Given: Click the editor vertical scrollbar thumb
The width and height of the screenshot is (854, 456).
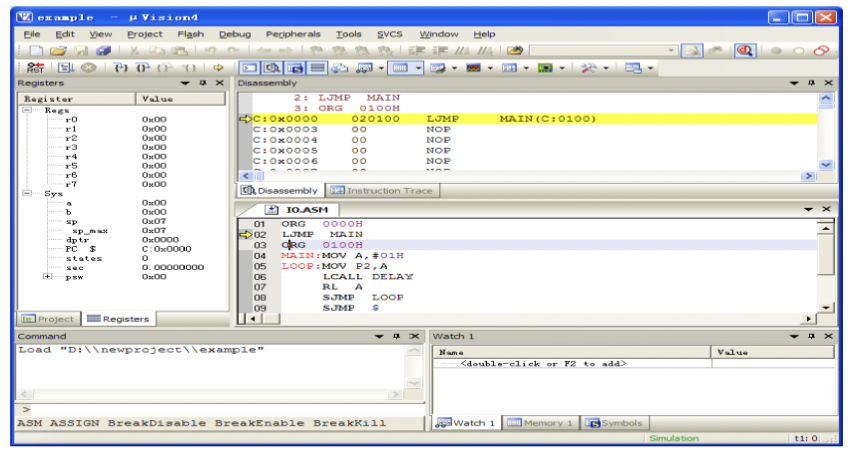Looking at the screenshot, I should click(826, 256).
